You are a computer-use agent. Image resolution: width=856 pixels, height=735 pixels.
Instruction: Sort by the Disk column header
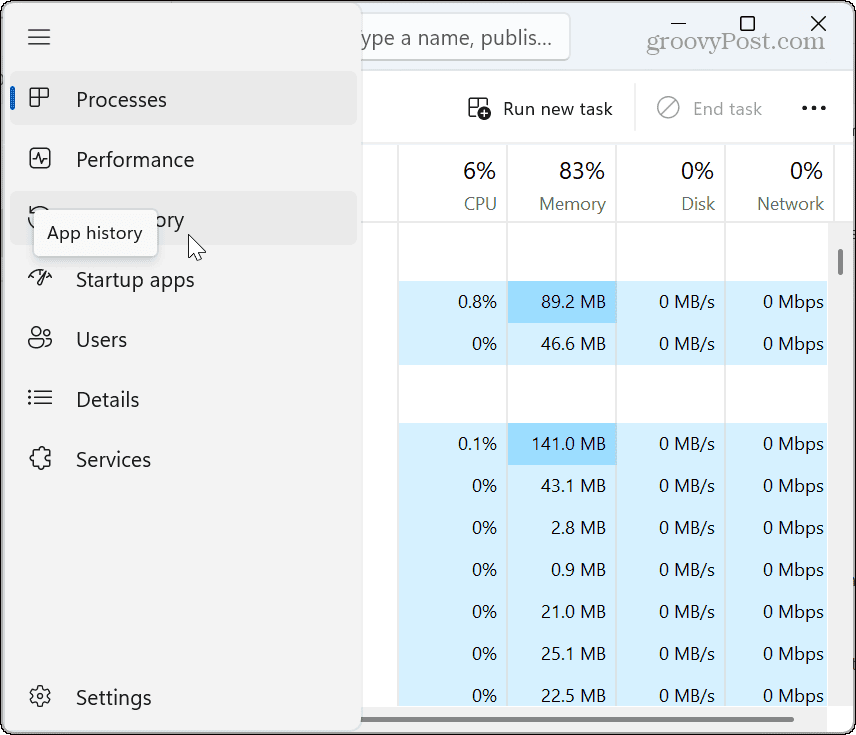pyautogui.click(x=671, y=184)
